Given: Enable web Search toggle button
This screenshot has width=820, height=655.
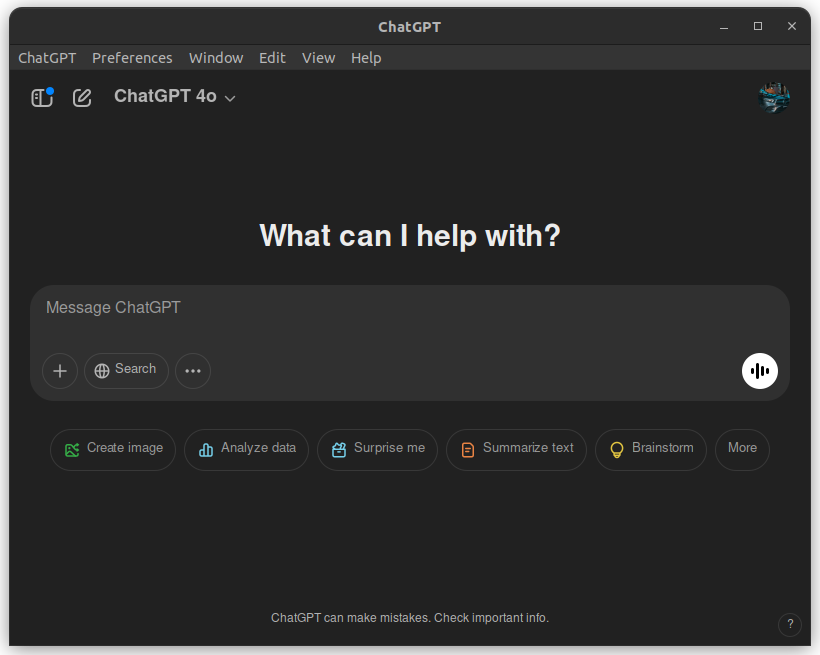Looking at the screenshot, I should (x=126, y=371).
